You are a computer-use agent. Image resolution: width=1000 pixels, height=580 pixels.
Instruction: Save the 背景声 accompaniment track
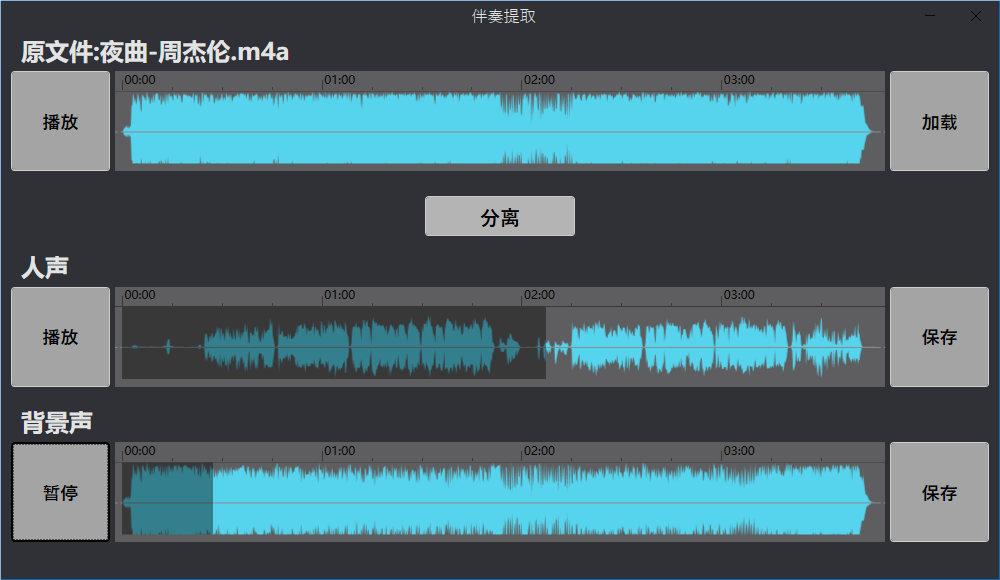[x=939, y=492]
